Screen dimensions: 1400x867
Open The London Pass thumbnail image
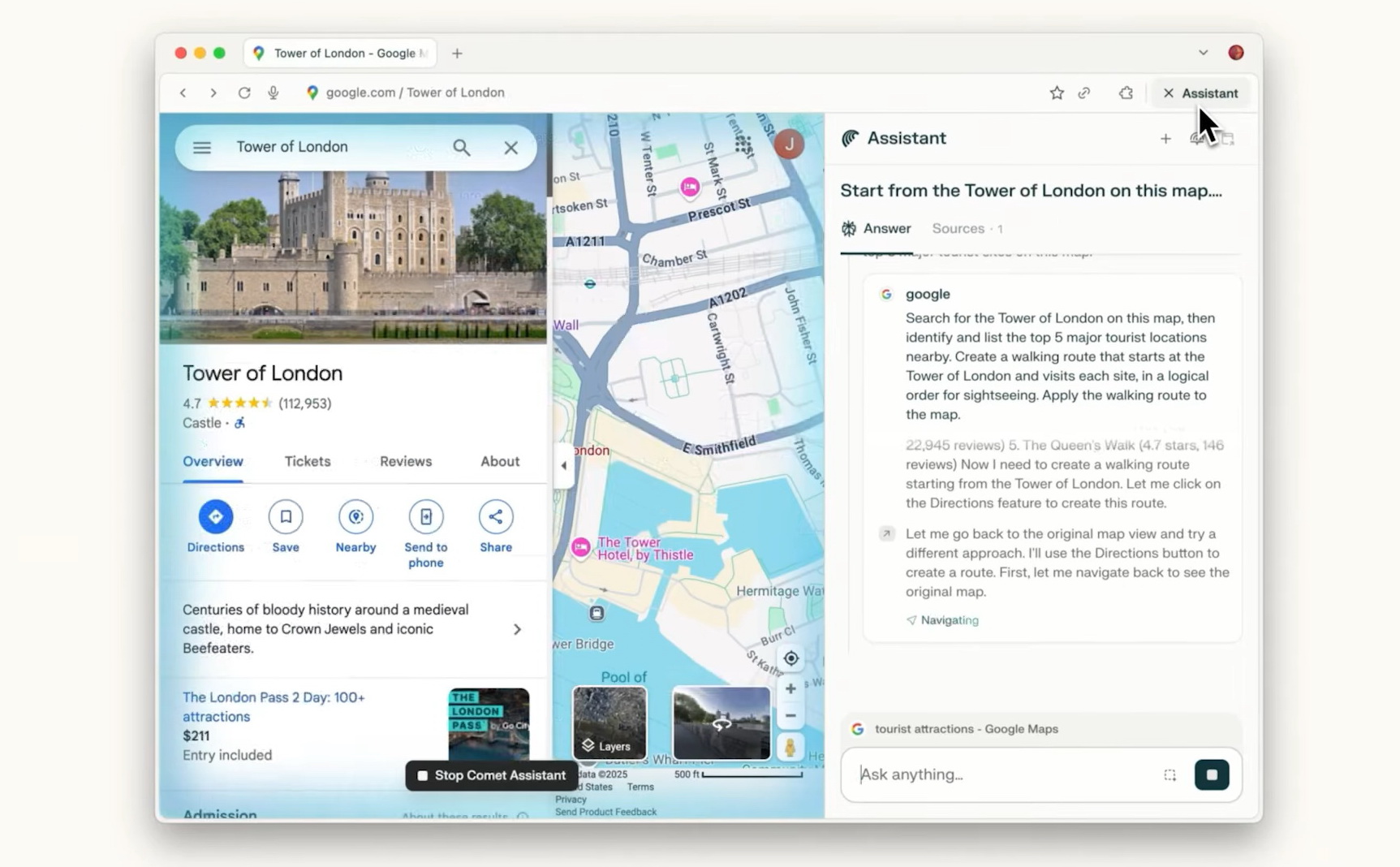tap(489, 724)
